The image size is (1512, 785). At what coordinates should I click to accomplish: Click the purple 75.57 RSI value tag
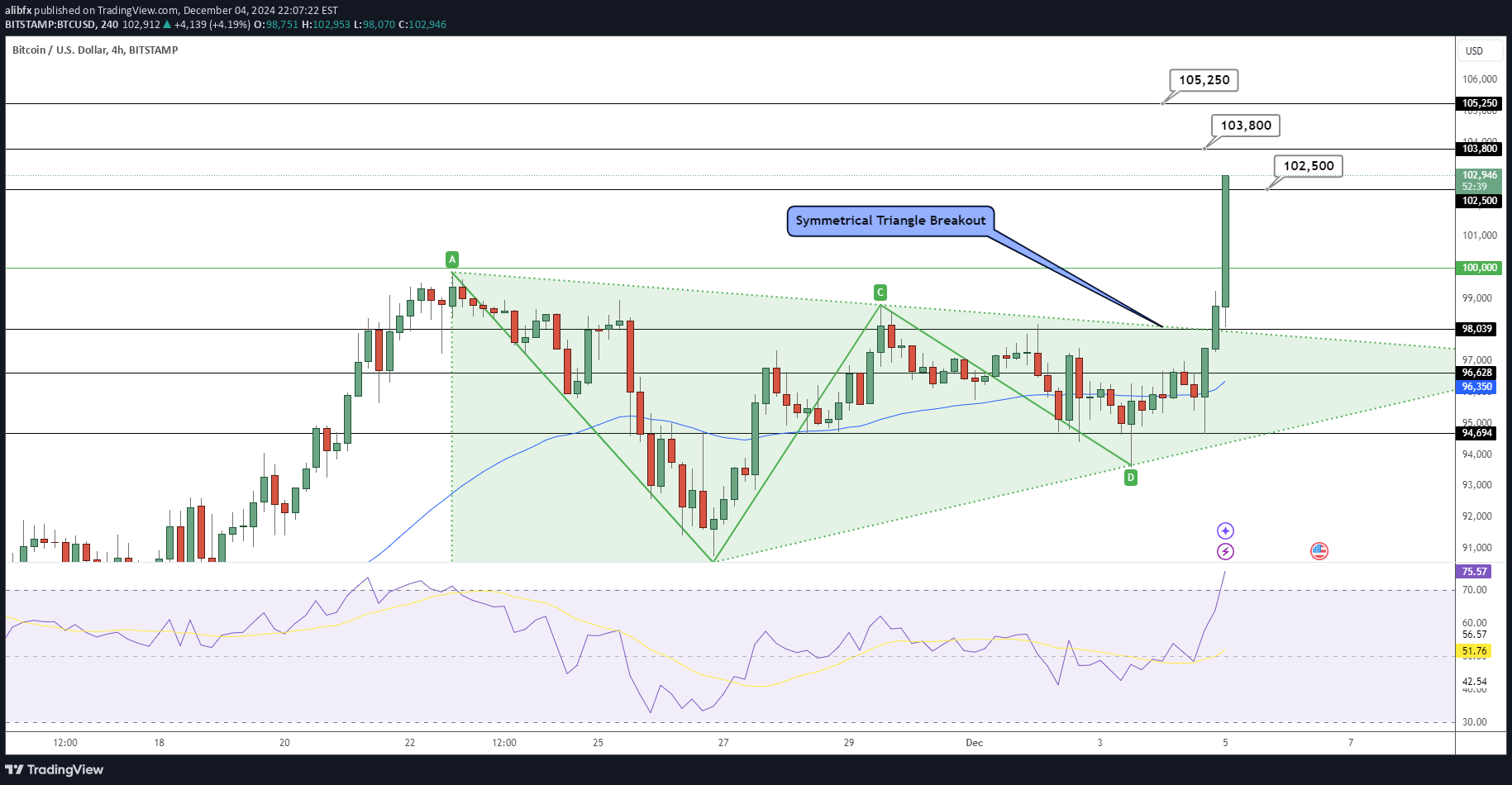pos(1474,572)
